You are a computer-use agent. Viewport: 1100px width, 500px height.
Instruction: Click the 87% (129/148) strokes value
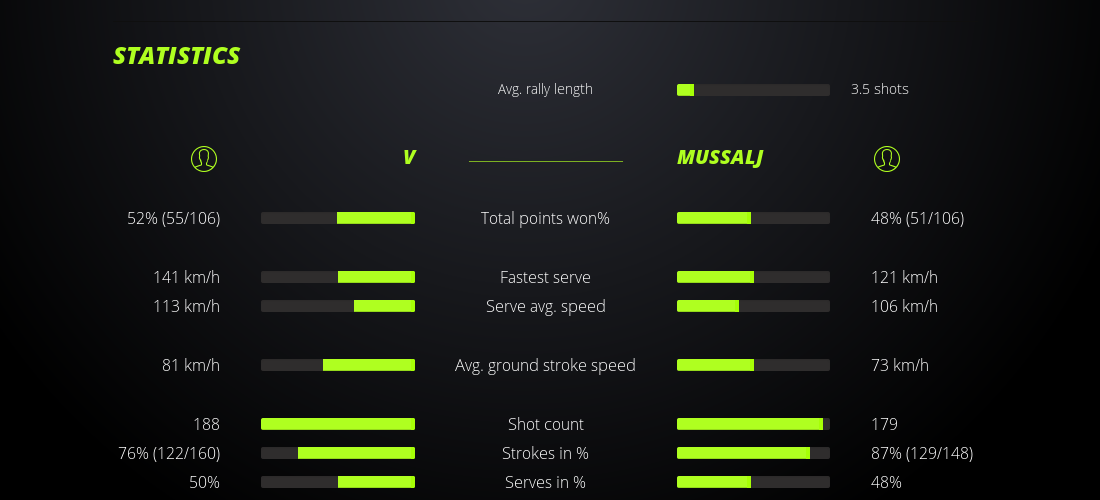tap(922, 453)
